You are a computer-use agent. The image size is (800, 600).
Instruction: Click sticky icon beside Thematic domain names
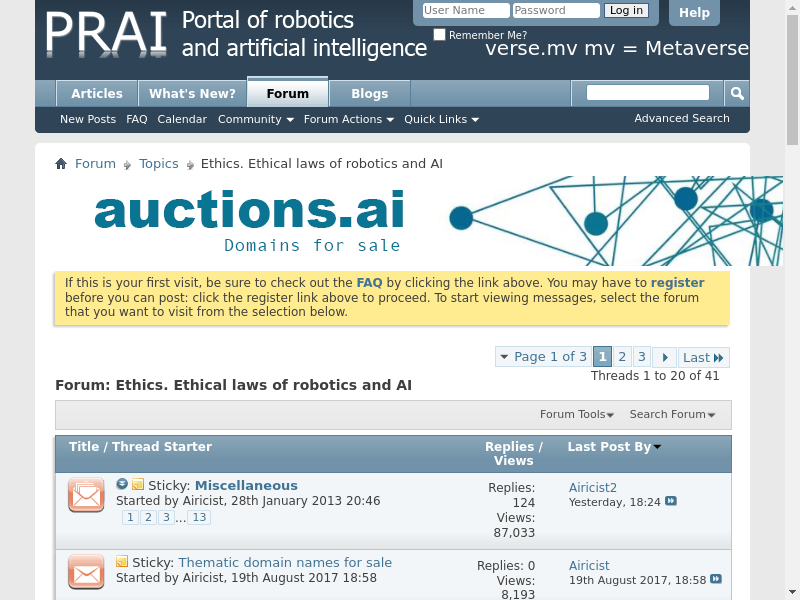pyautogui.click(x=122, y=561)
